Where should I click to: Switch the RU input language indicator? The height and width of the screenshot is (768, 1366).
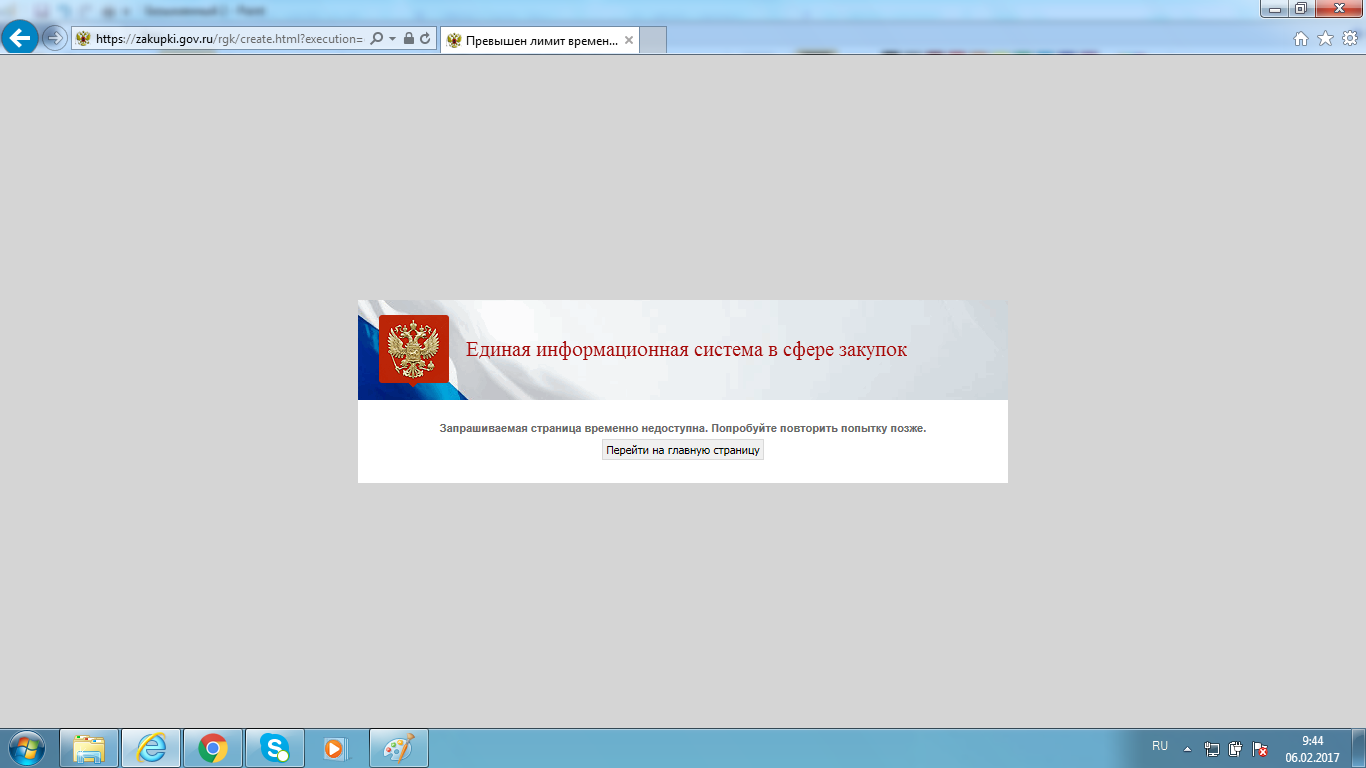click(x=1159, y=747)
